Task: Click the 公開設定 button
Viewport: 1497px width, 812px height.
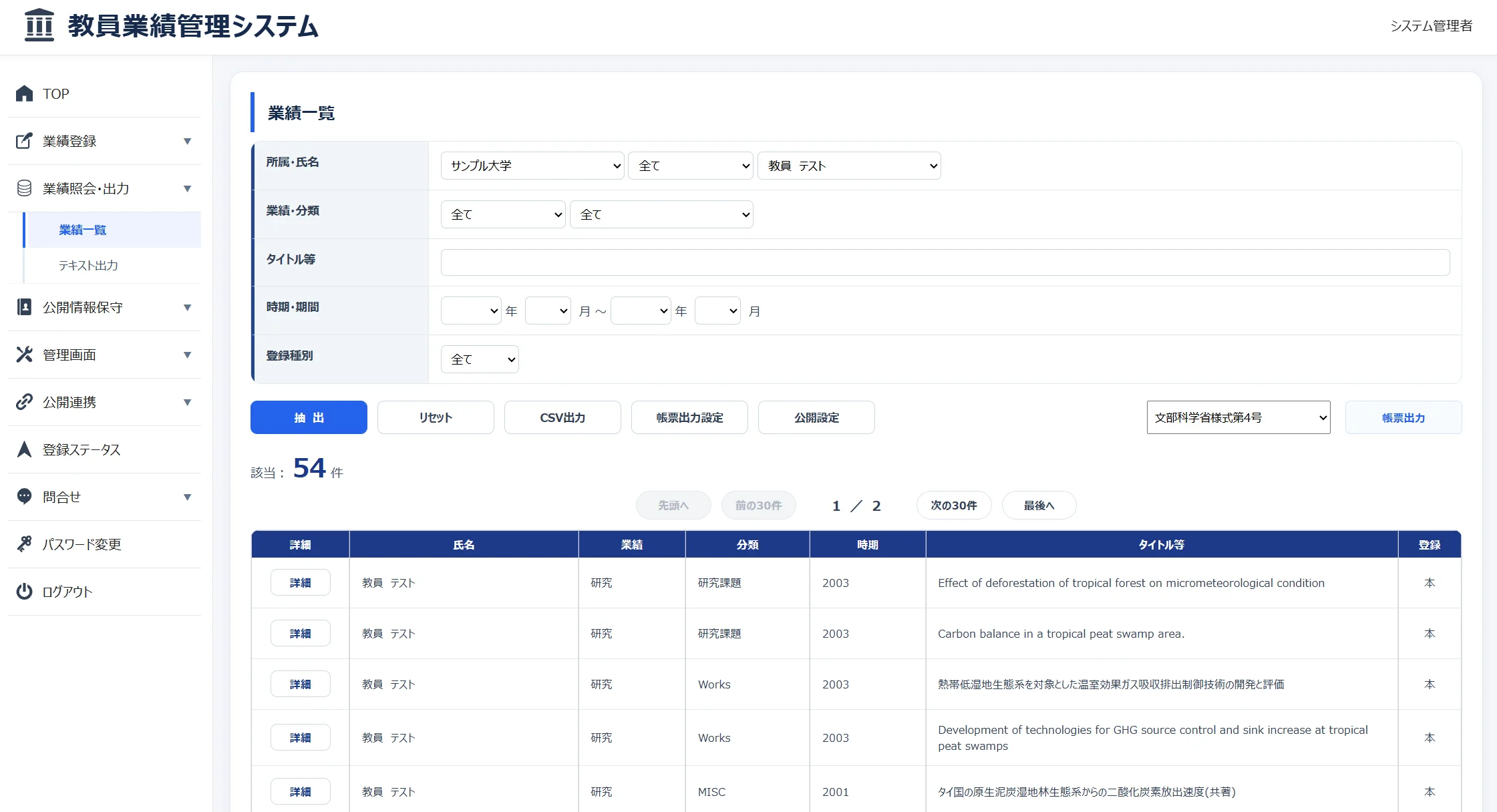Action: [x=816, y=417]
